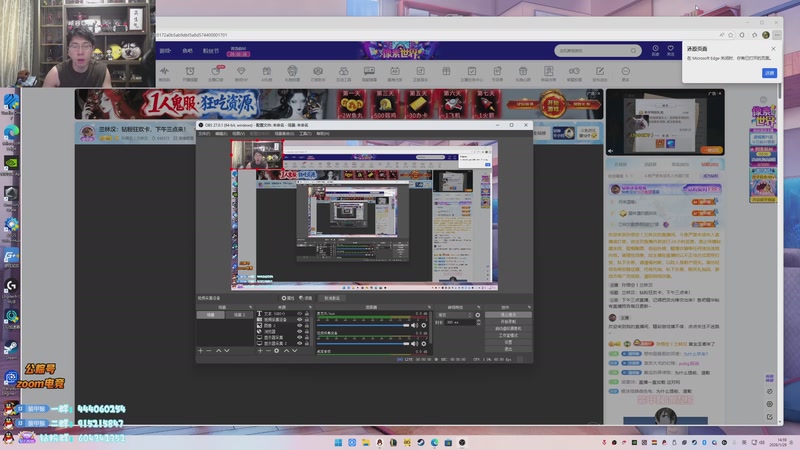Click the 开始录制 button in OBS controls
800x450 pixels.
[x=508, y=321]
